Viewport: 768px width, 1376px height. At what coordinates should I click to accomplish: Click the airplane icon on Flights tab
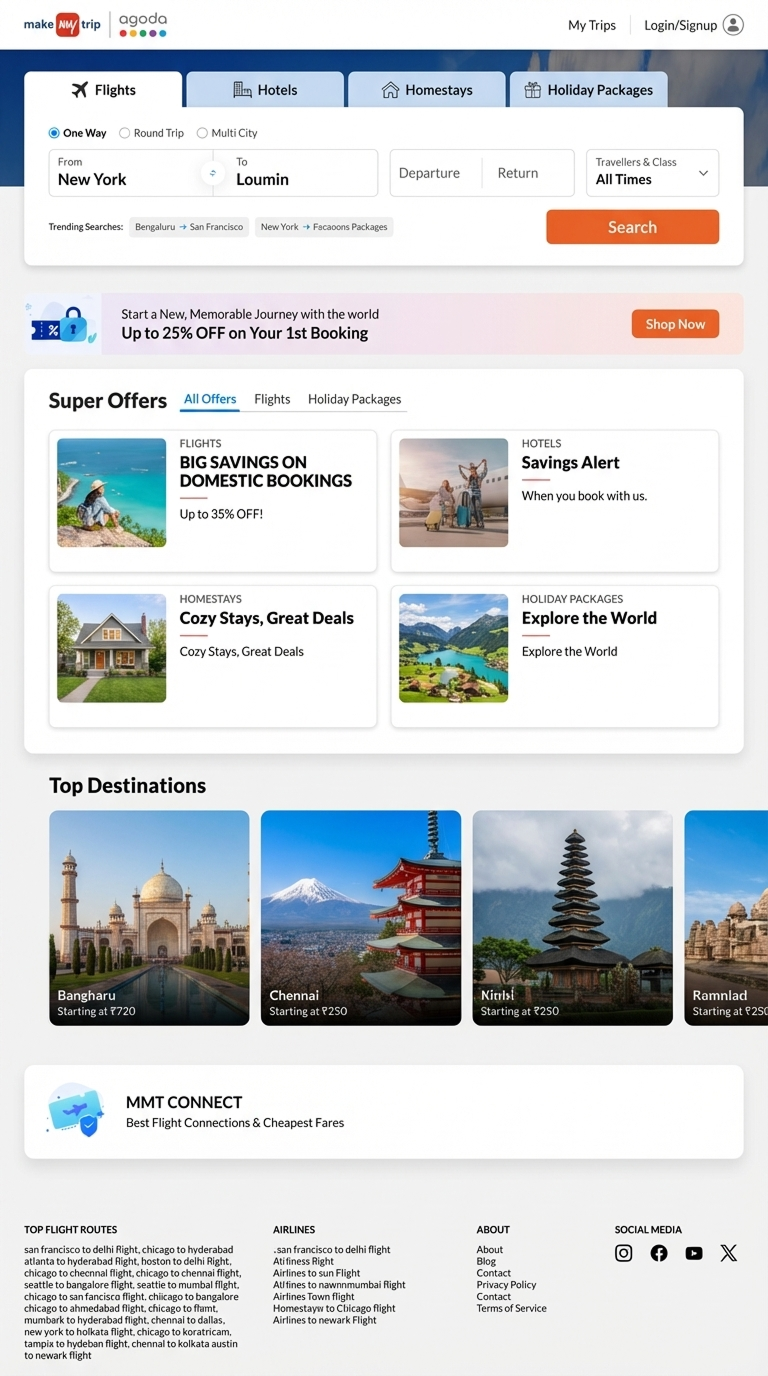[80, 90]
